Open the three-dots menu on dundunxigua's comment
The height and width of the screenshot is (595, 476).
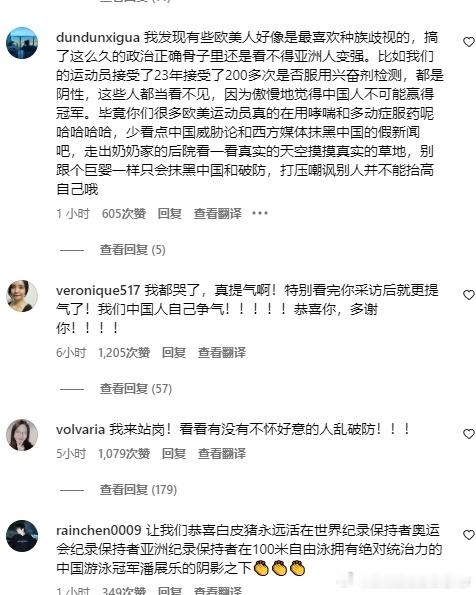click(260, 213)
